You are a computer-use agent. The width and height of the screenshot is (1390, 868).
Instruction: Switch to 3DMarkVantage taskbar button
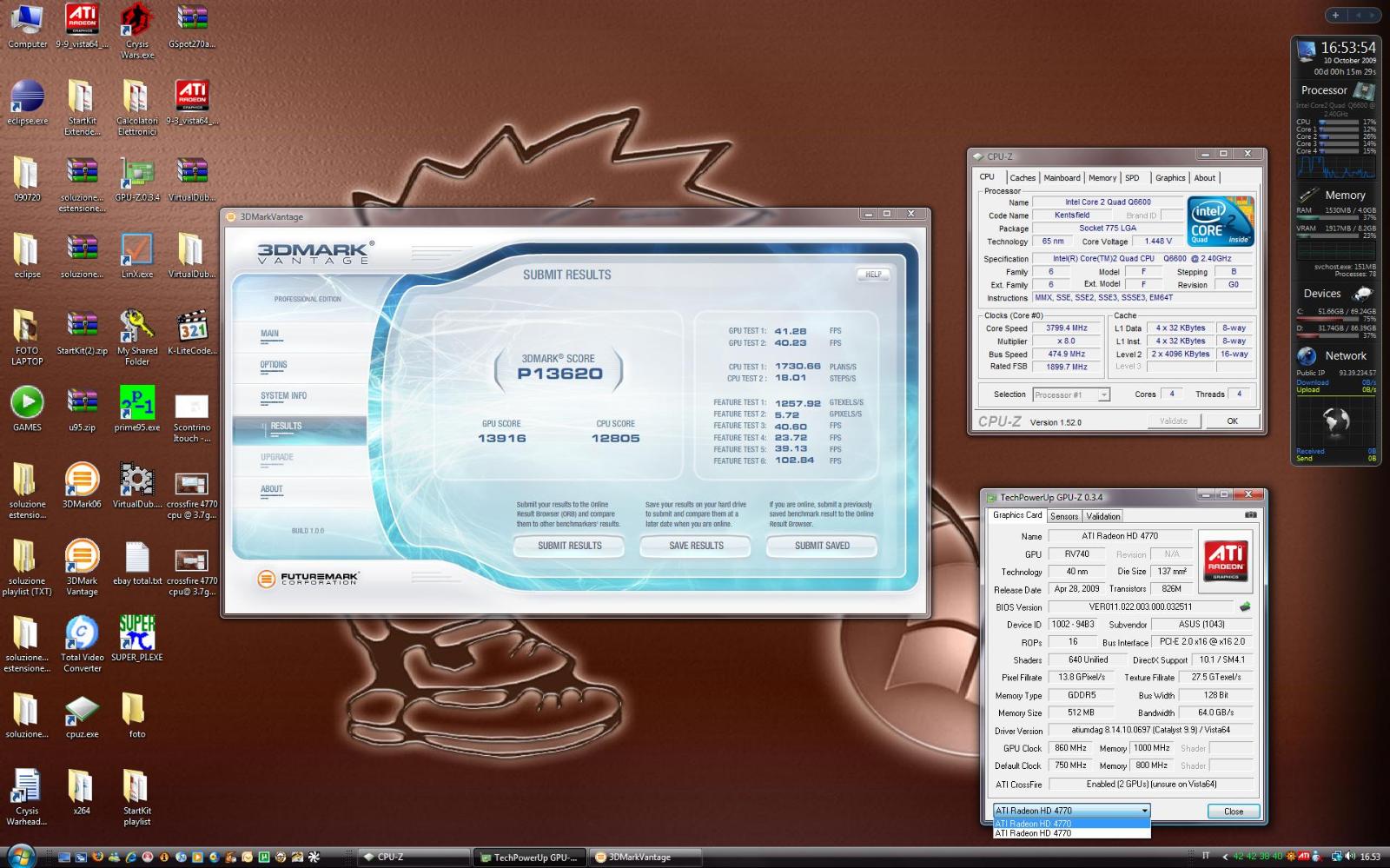pos(645,857)
